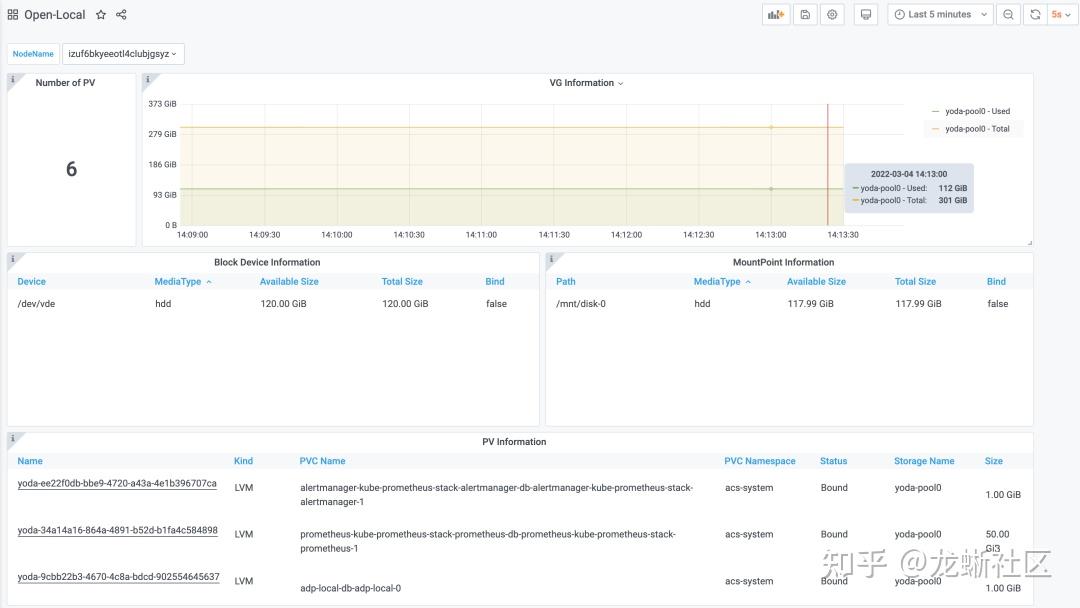The height and width of the screenshot is (608, 1080).
Task: Sort block devices by Total Size
Action: (402, 282)
